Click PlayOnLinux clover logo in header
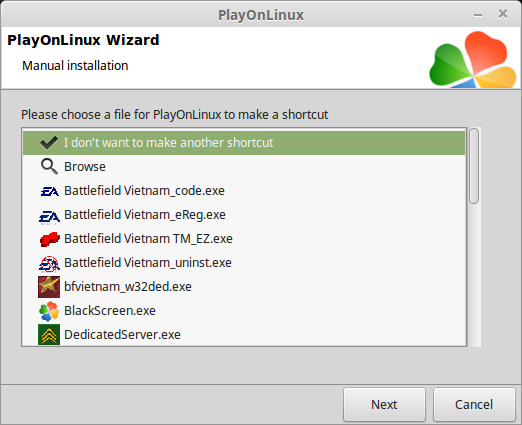Image resolution: width=522 pixels, height=425 pixels. [x=473, y=59]
